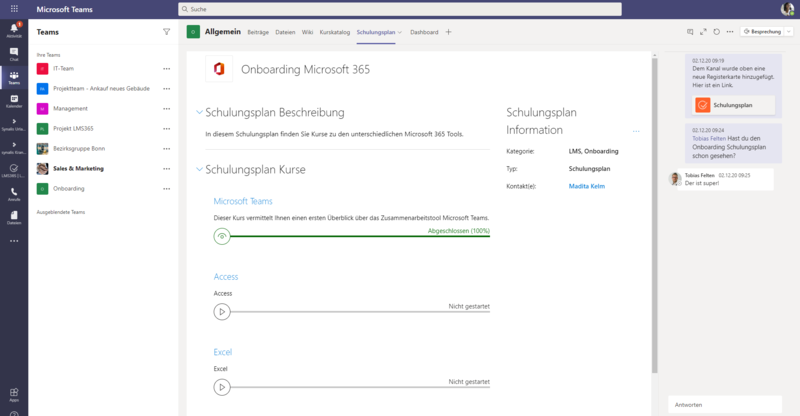The image size is (800, 416).
Task: Open contact Madita Kelm
Action: (x=587, y=186)
